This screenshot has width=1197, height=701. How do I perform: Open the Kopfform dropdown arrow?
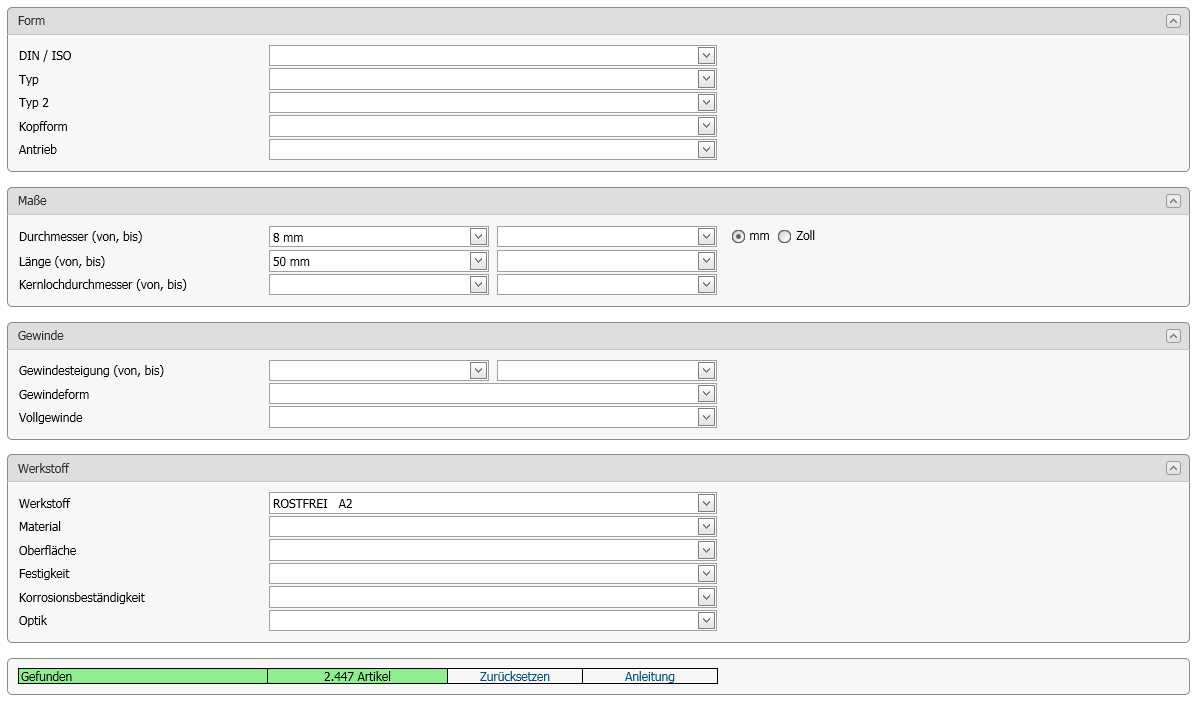pos(706,126)
